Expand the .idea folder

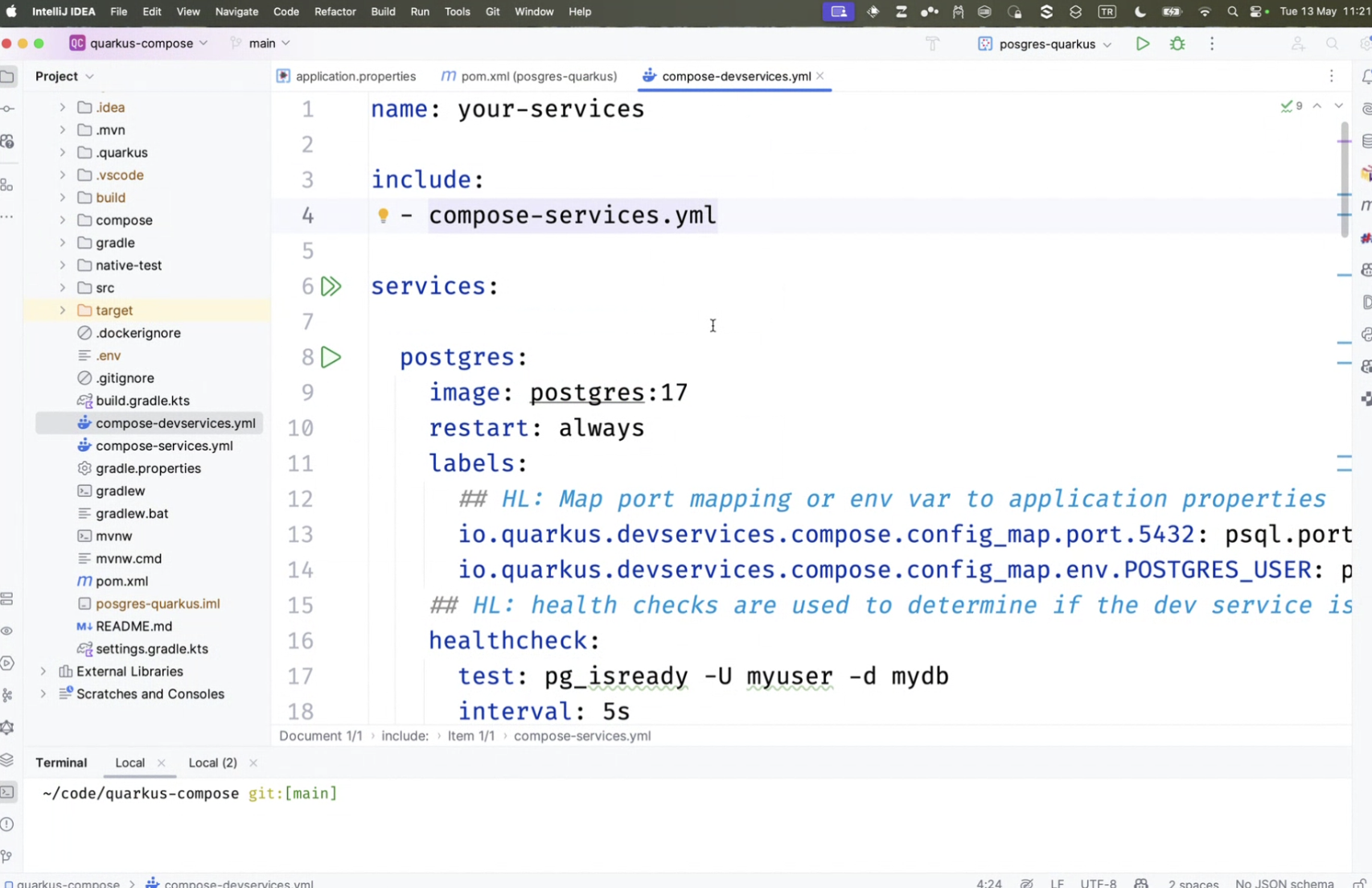point(63,107)
